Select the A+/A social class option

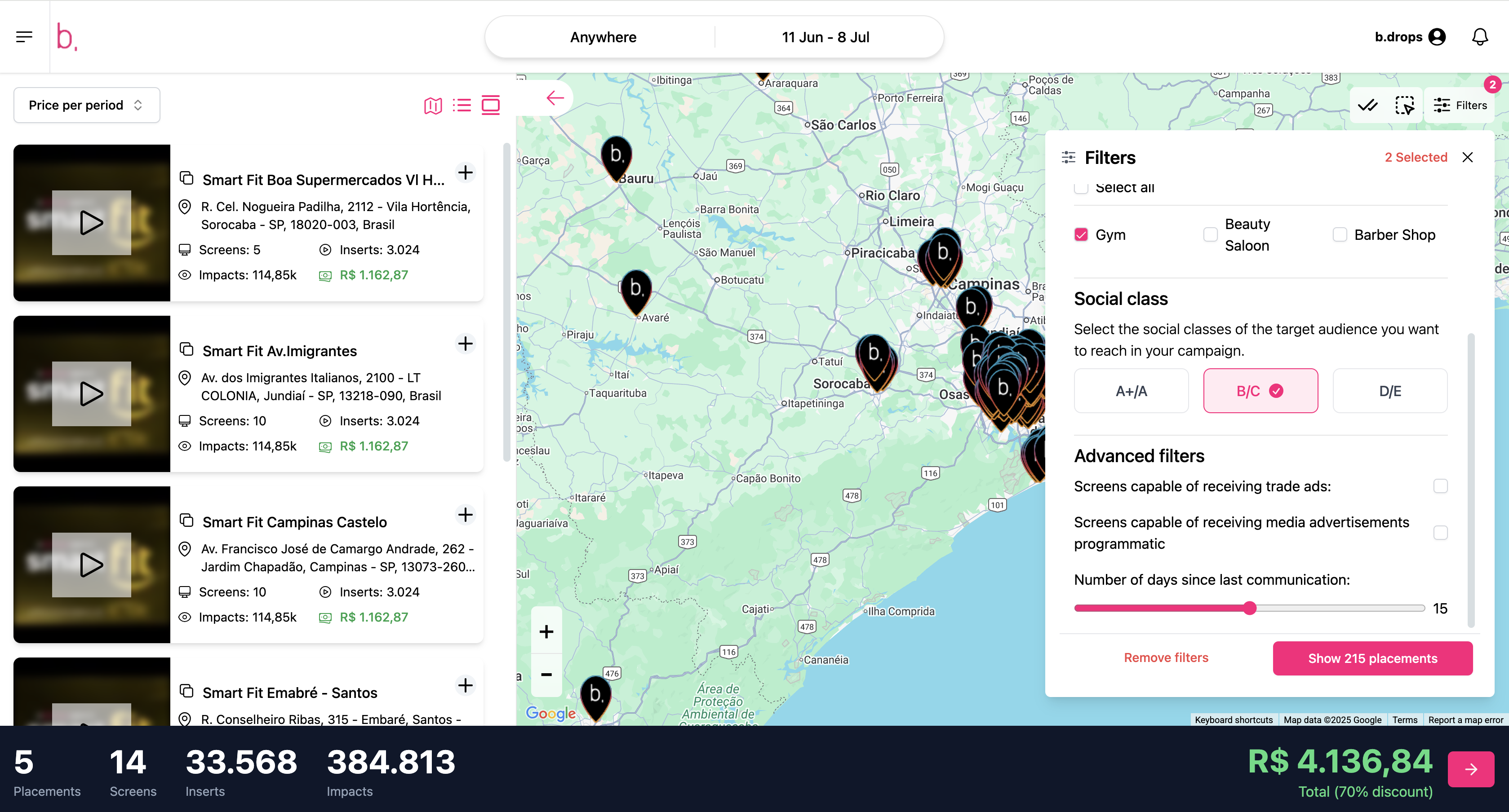pyautogui.click(x=1131, y=391)
